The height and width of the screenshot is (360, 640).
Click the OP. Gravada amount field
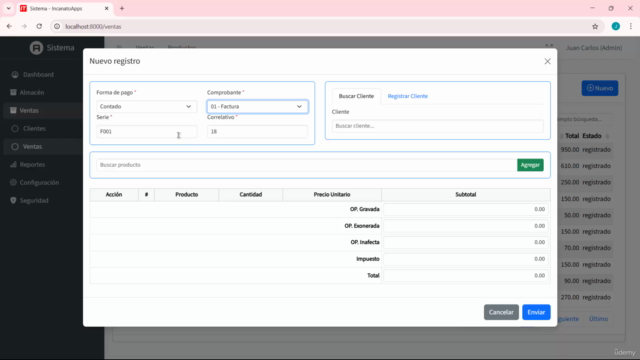click(x=466, y=209)
